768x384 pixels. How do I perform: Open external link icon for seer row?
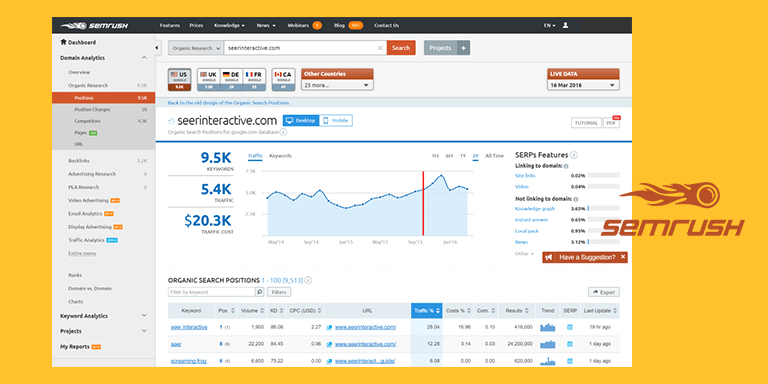[329, 344]
